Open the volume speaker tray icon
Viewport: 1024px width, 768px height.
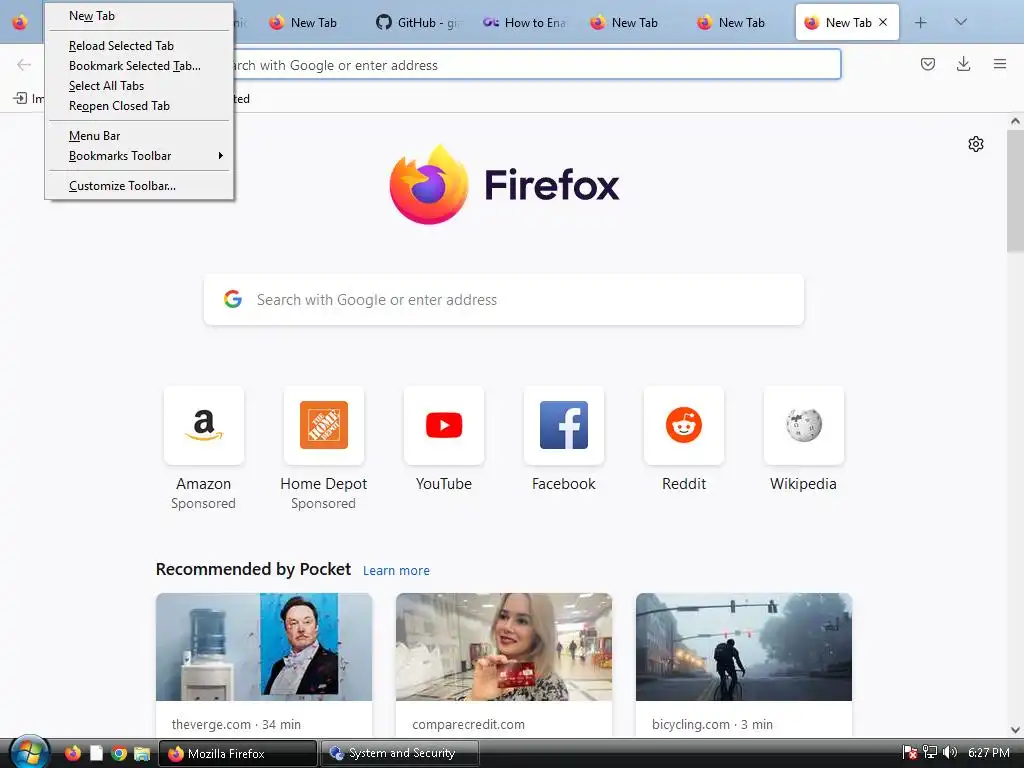(x=950, y=752)
